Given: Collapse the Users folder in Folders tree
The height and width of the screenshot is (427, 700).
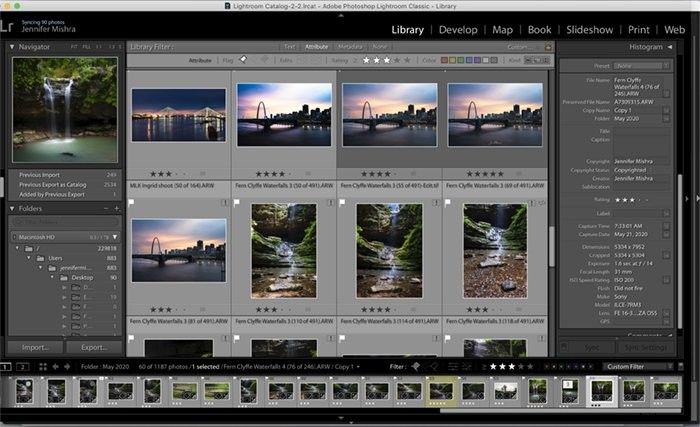Looking at the screenshot, I should tap(29, 258).
